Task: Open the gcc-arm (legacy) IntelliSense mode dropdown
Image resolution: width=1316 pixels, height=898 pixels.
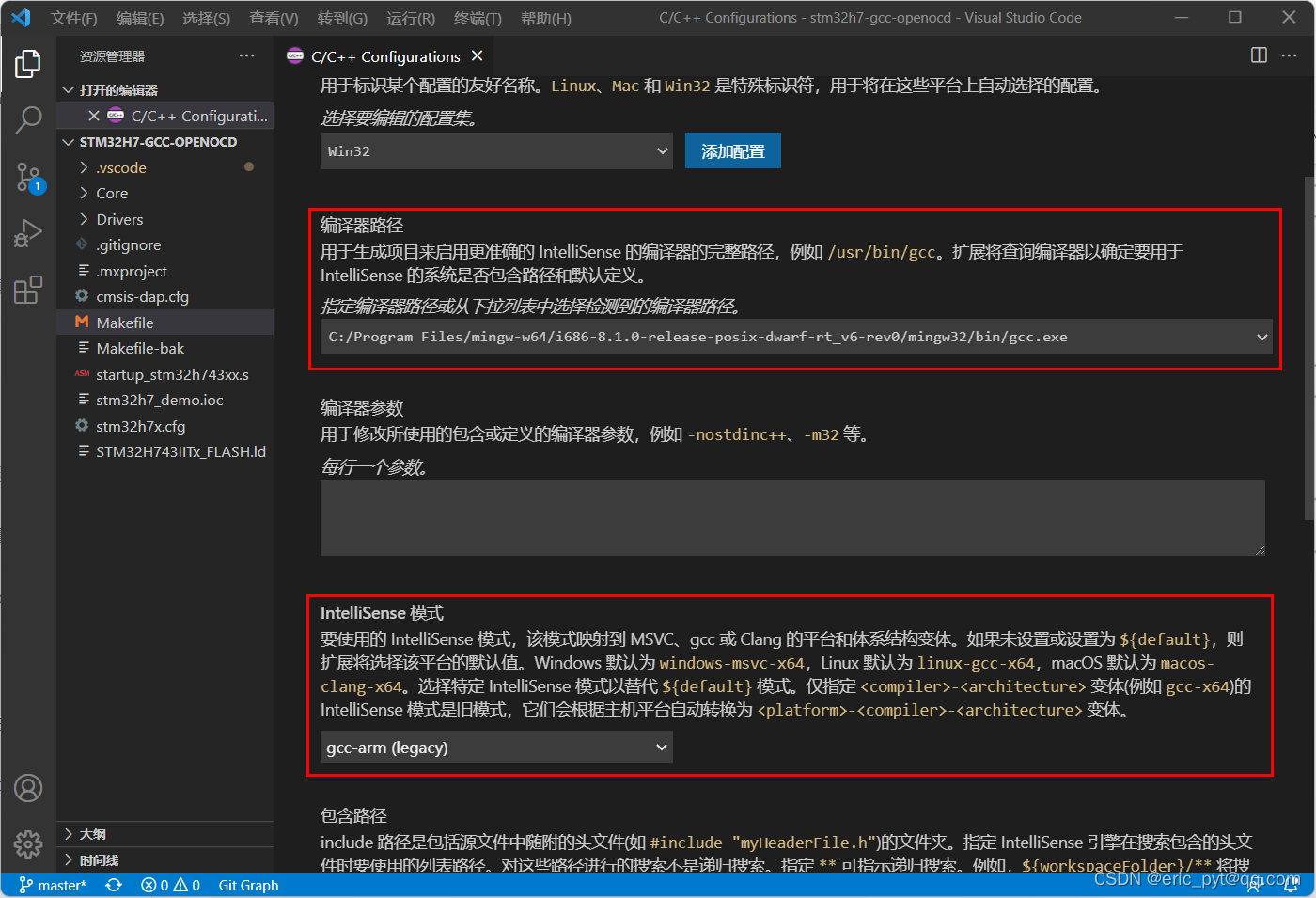Action: (x=496, y=748)
